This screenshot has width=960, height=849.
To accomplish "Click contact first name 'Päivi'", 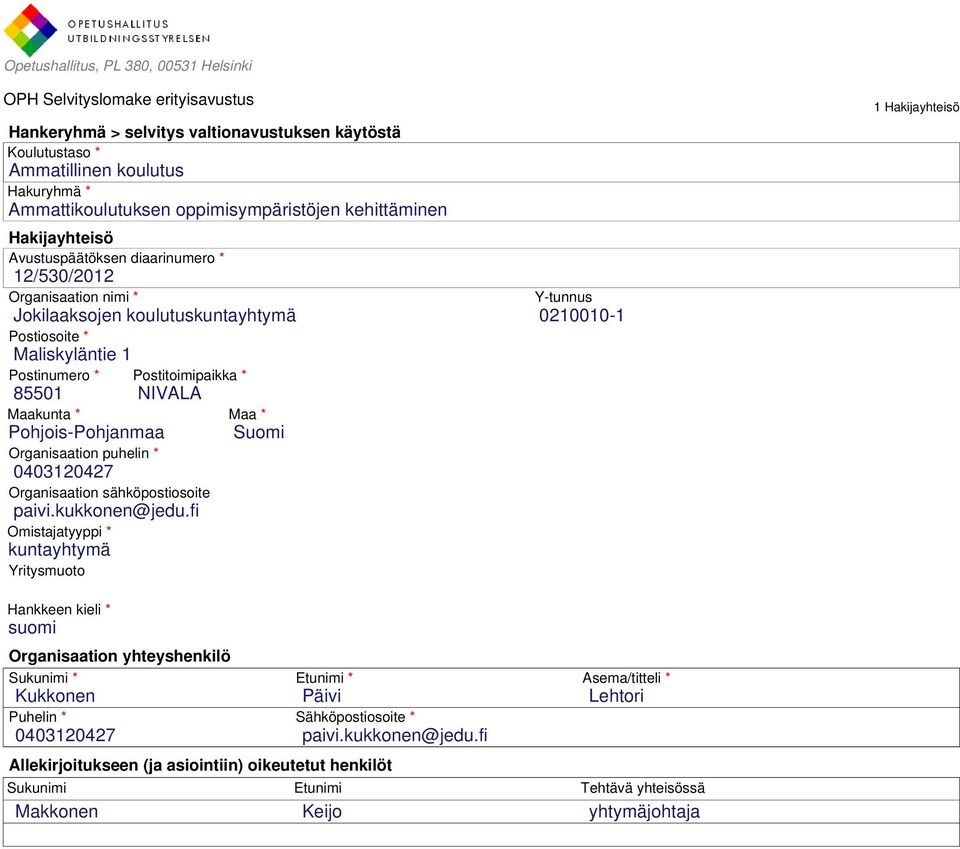I will pos(322,696).
